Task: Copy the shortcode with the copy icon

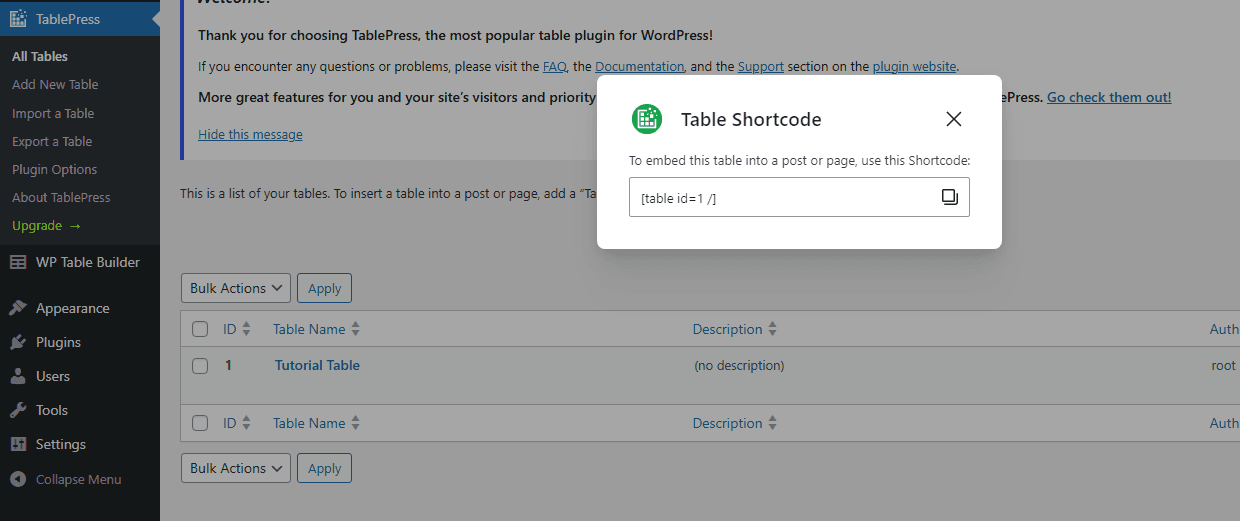Action: [950, 197]
